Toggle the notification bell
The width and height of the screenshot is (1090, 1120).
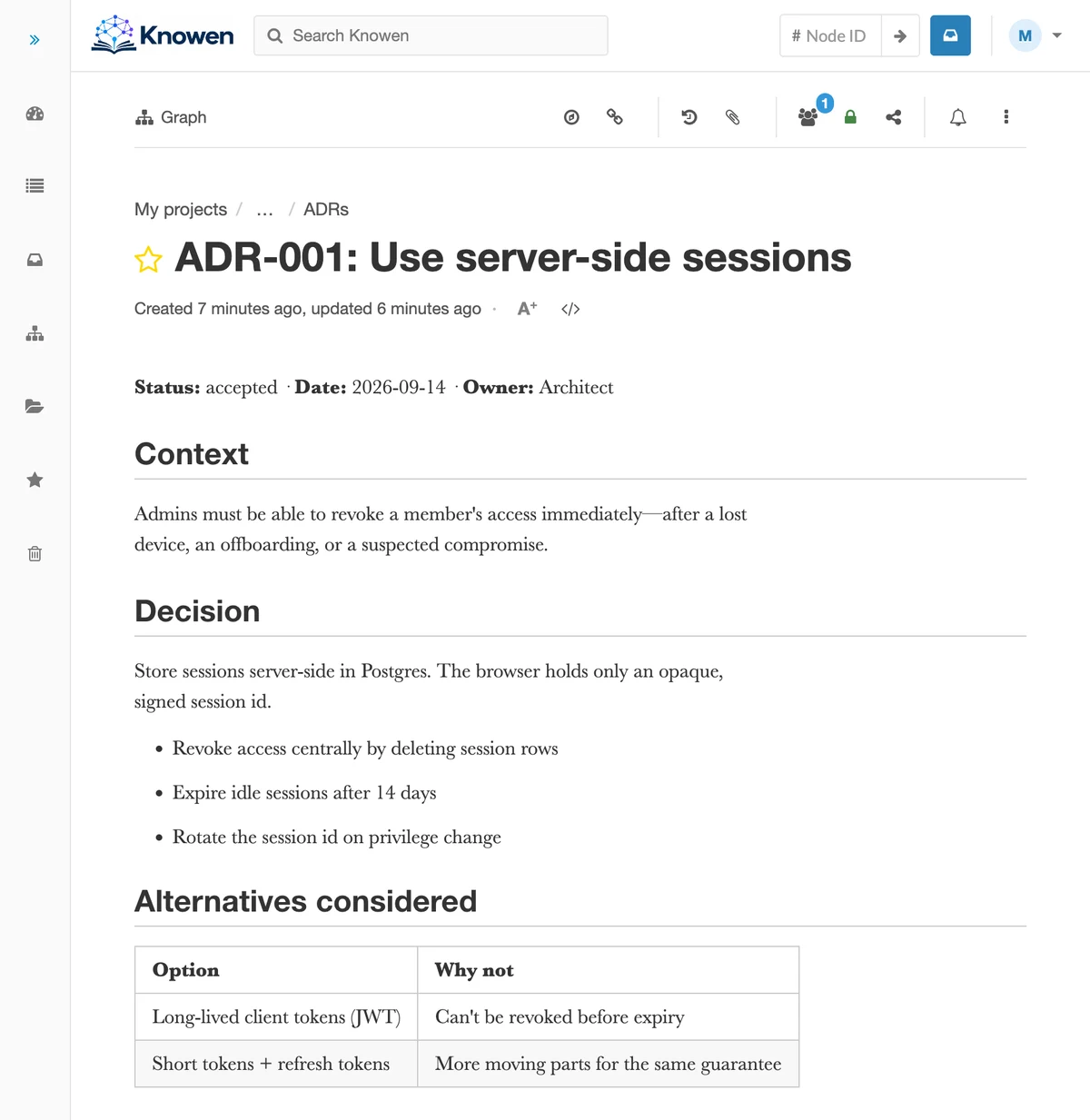pyautogui.click(x=958, y=116)
